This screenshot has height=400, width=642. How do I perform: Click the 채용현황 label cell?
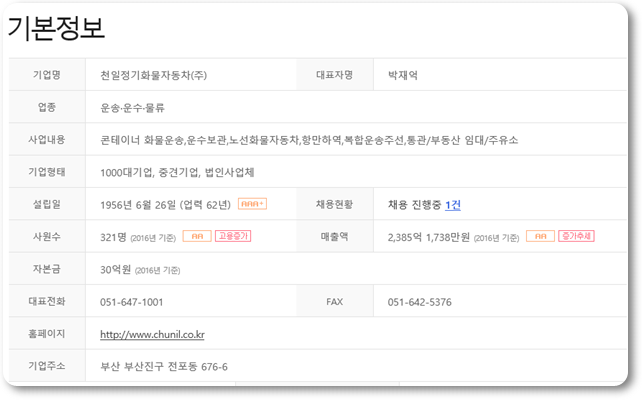(x=335, y=204)
